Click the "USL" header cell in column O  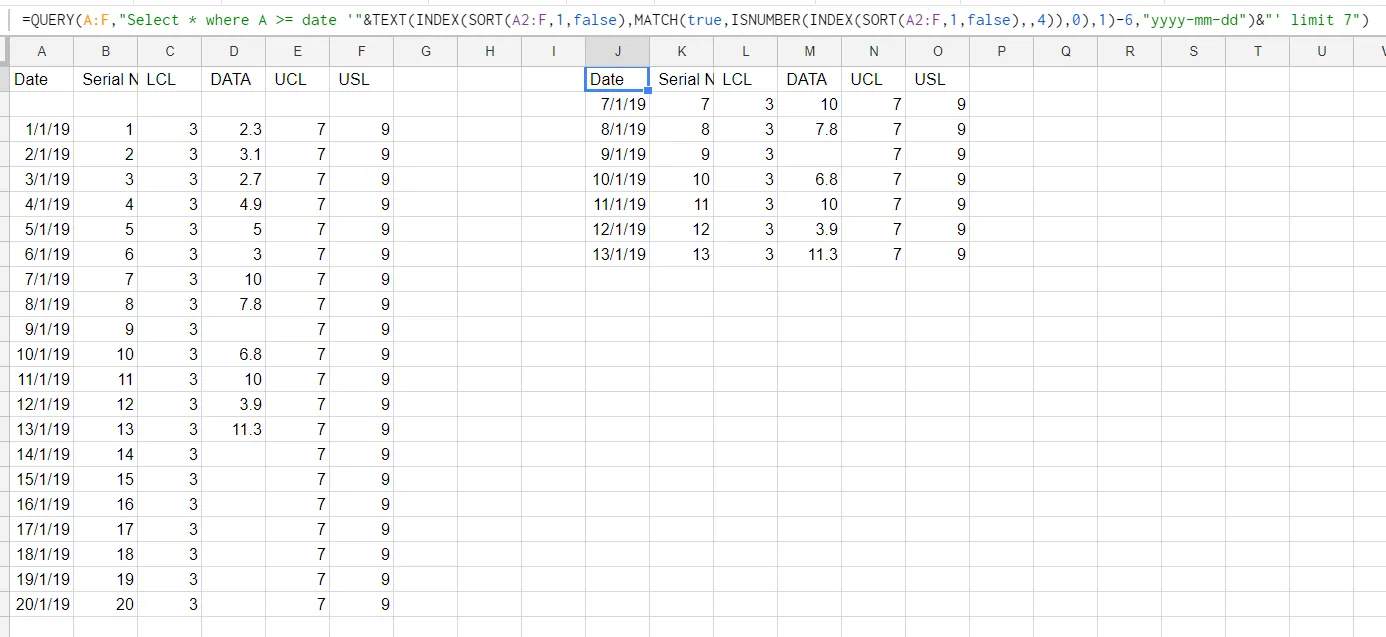938,79
